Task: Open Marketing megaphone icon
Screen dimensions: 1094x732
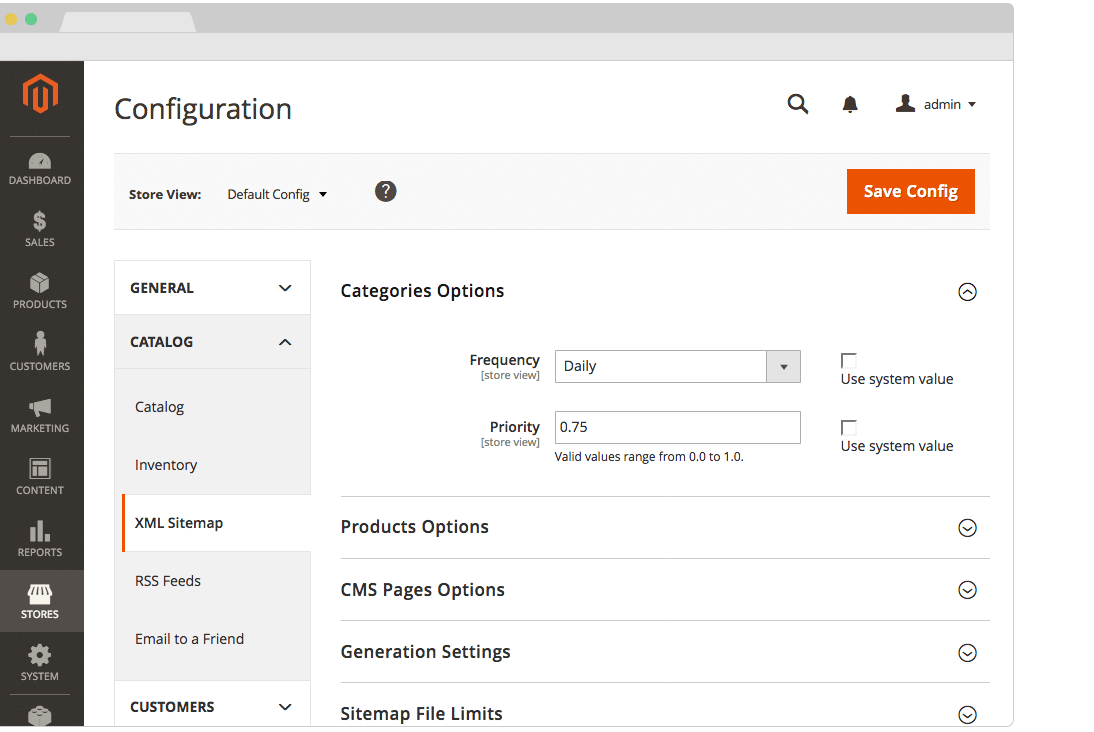Action: tap(40, 408)
